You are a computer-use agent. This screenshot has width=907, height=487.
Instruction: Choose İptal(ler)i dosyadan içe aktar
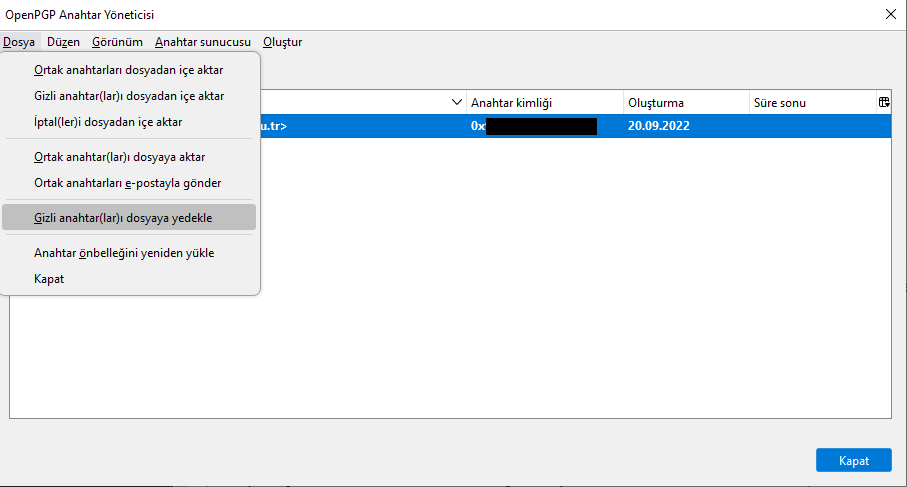click(129, 122)
